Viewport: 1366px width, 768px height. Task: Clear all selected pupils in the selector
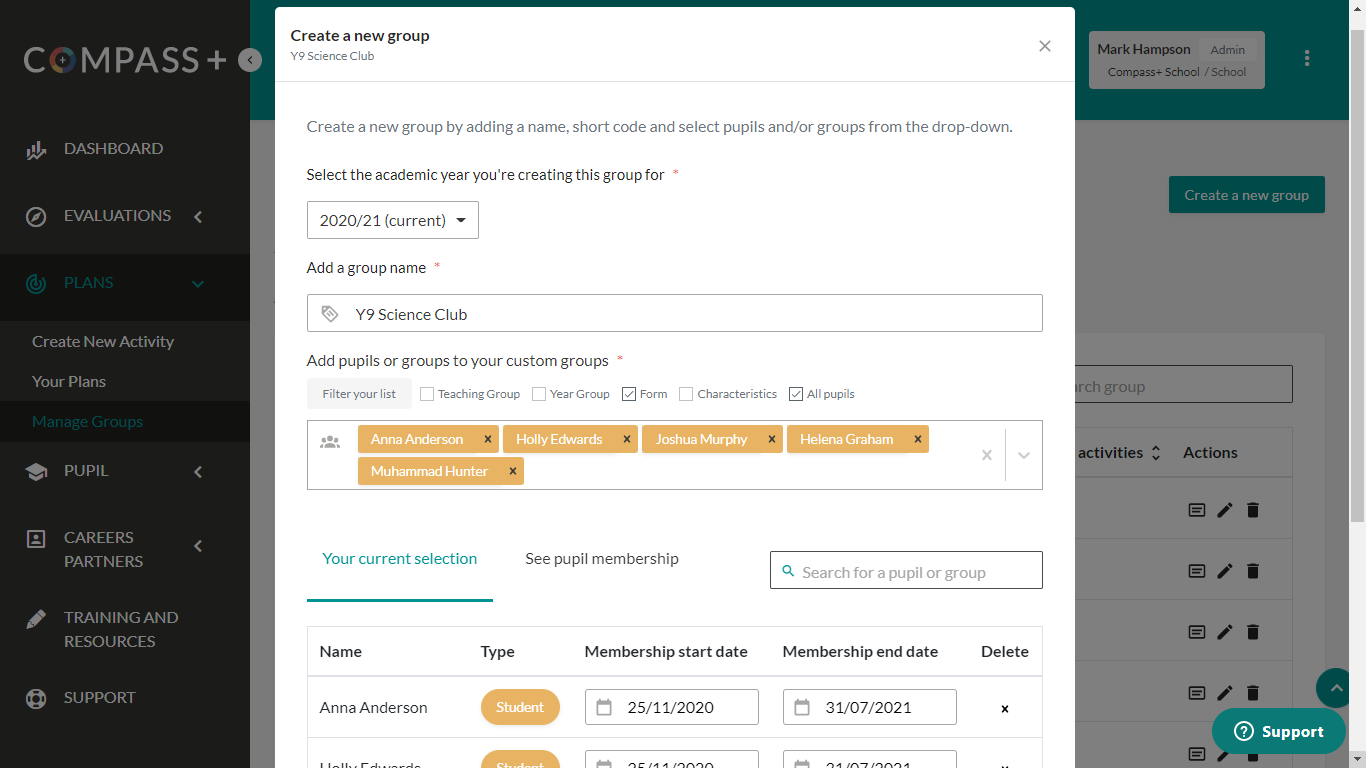tap(986, 455)
